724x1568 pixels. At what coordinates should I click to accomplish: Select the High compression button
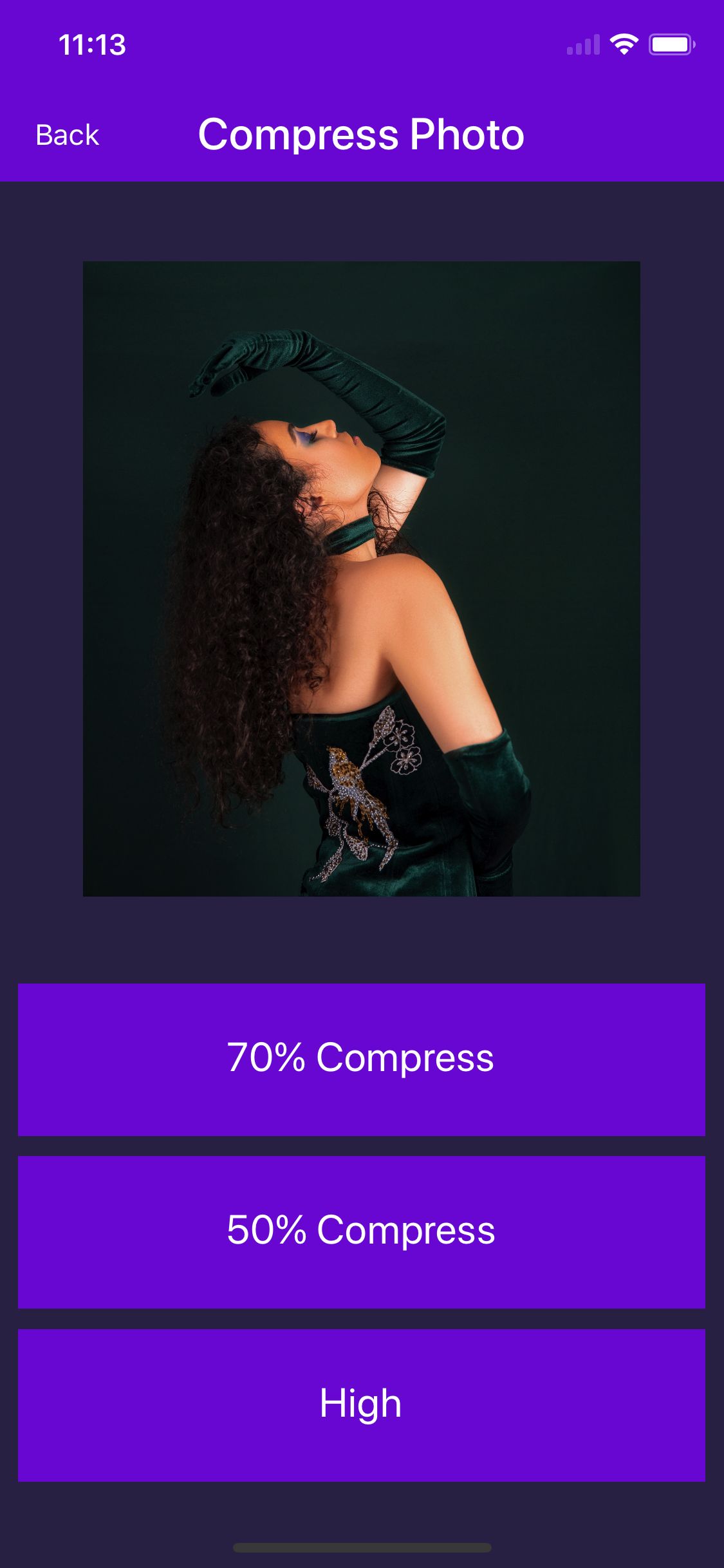point(362,1405)
